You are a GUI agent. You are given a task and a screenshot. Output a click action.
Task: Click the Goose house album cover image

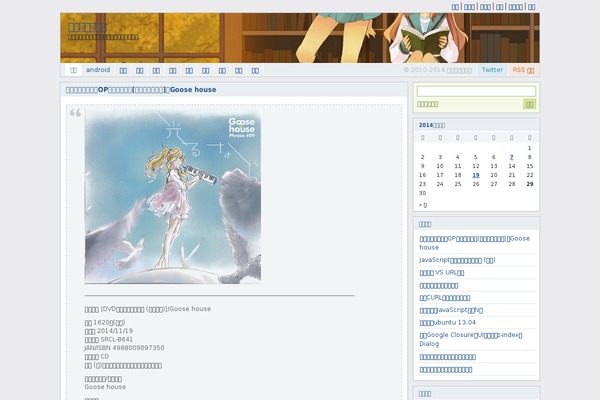(173, 197)
